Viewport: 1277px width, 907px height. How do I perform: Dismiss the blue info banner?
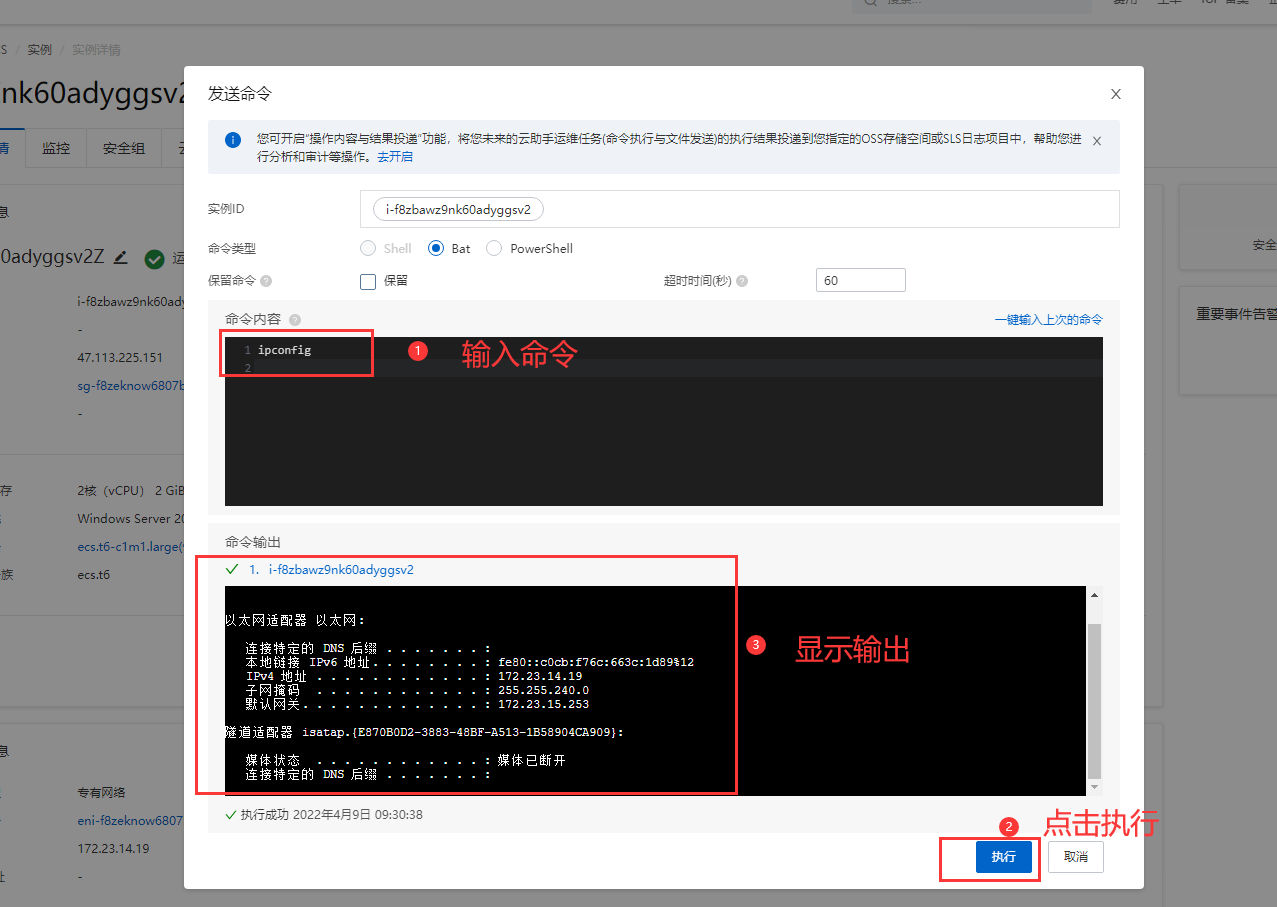[1097, 141]
